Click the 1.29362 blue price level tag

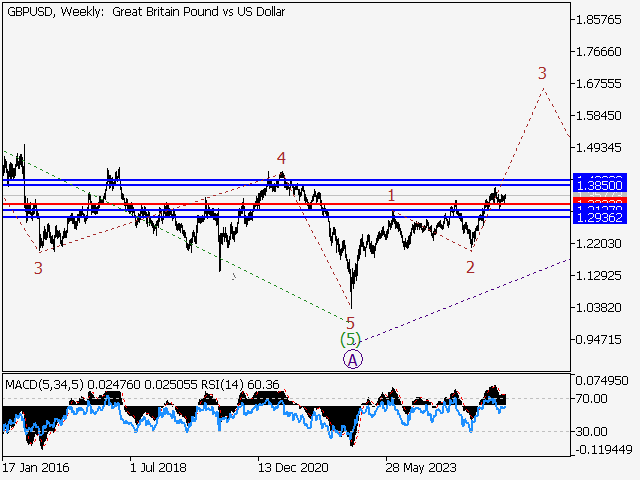click(600, 217)
